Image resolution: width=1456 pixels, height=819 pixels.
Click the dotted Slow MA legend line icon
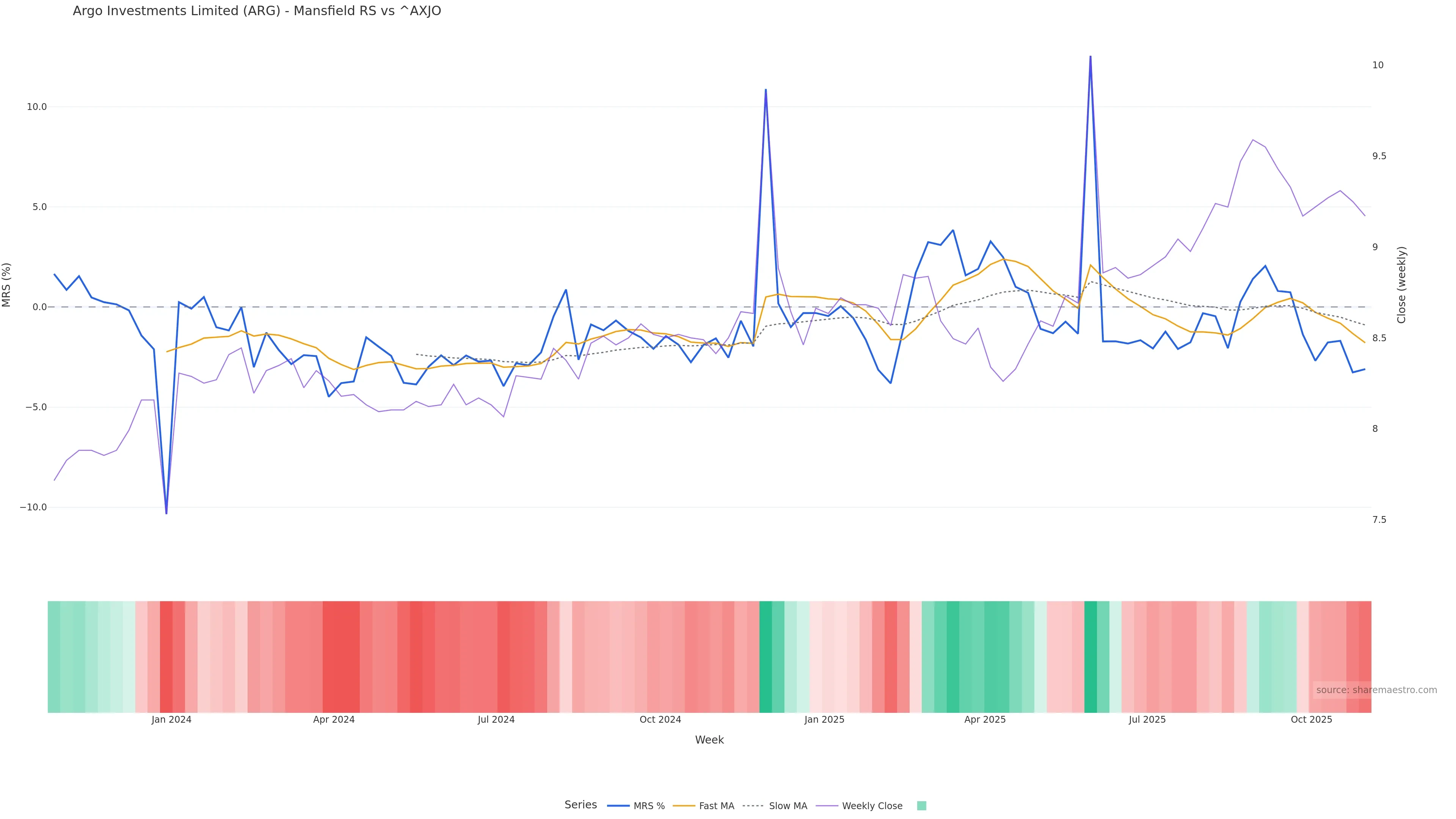(x=753, y=806)
